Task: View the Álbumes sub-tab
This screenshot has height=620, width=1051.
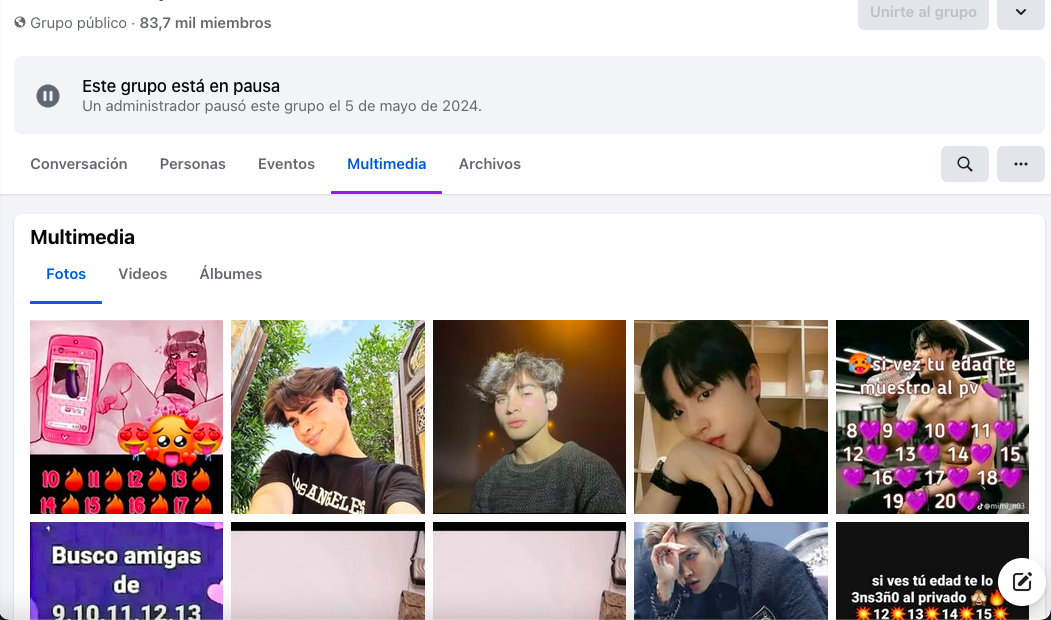Action: pyautogui.click(x=231, y=274)
